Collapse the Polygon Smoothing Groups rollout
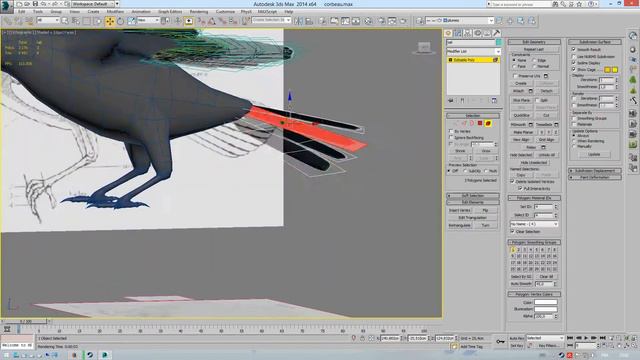The width and height of the screenshot is (640, 360). coord(534,242)
